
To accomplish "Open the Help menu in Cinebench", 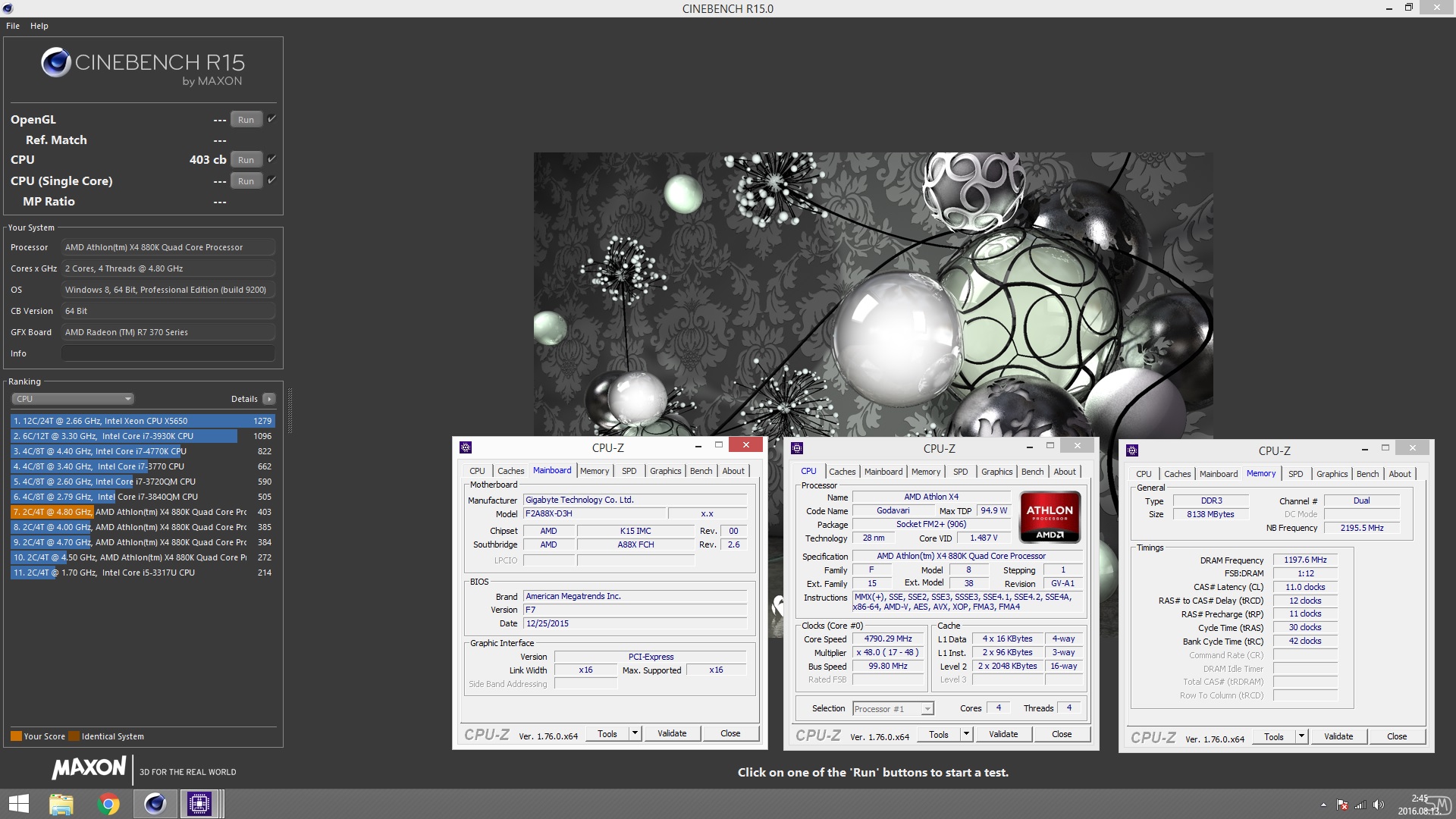I will point(39,26).
